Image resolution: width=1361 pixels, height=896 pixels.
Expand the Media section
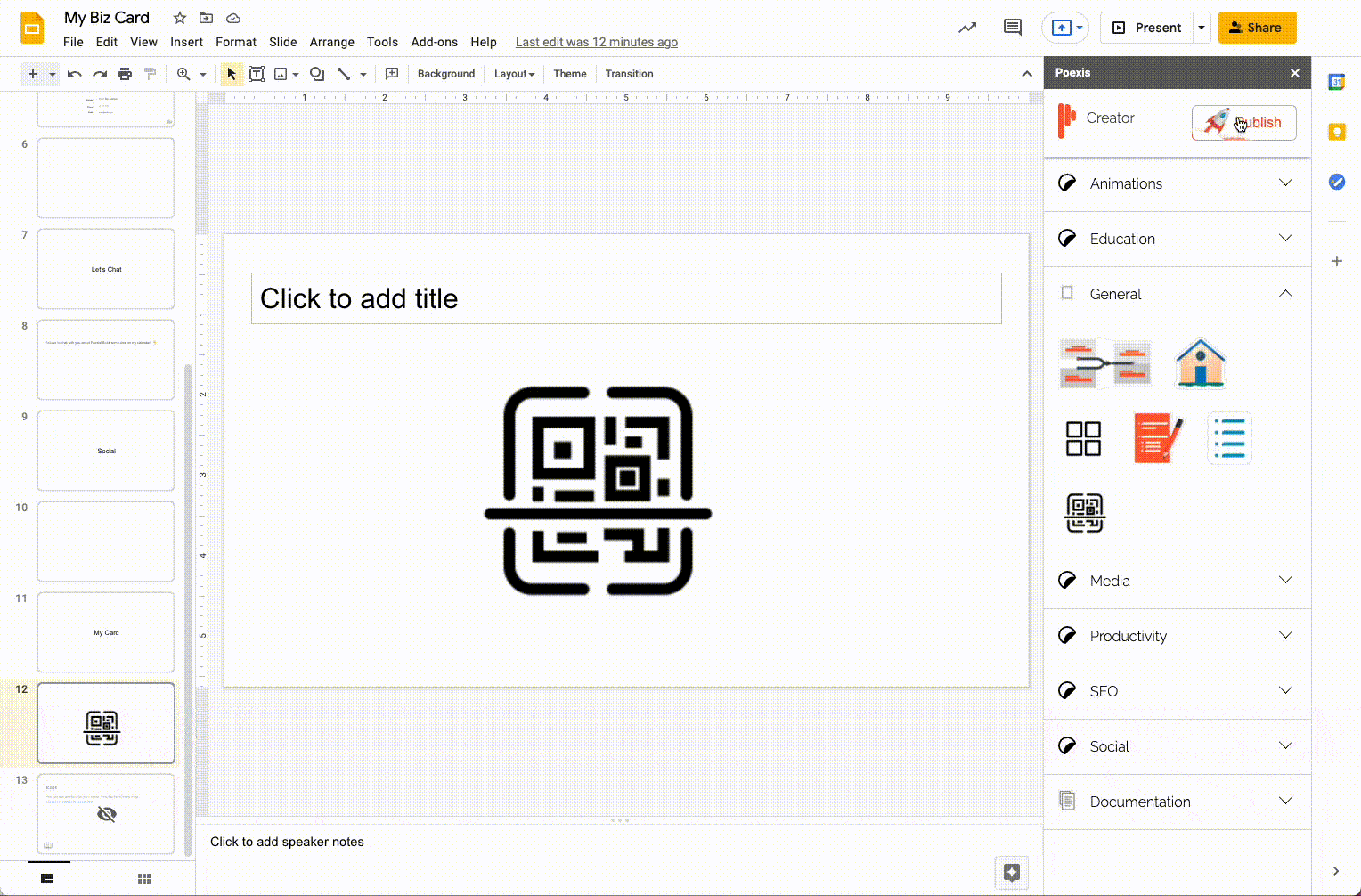click(1177, 581)
